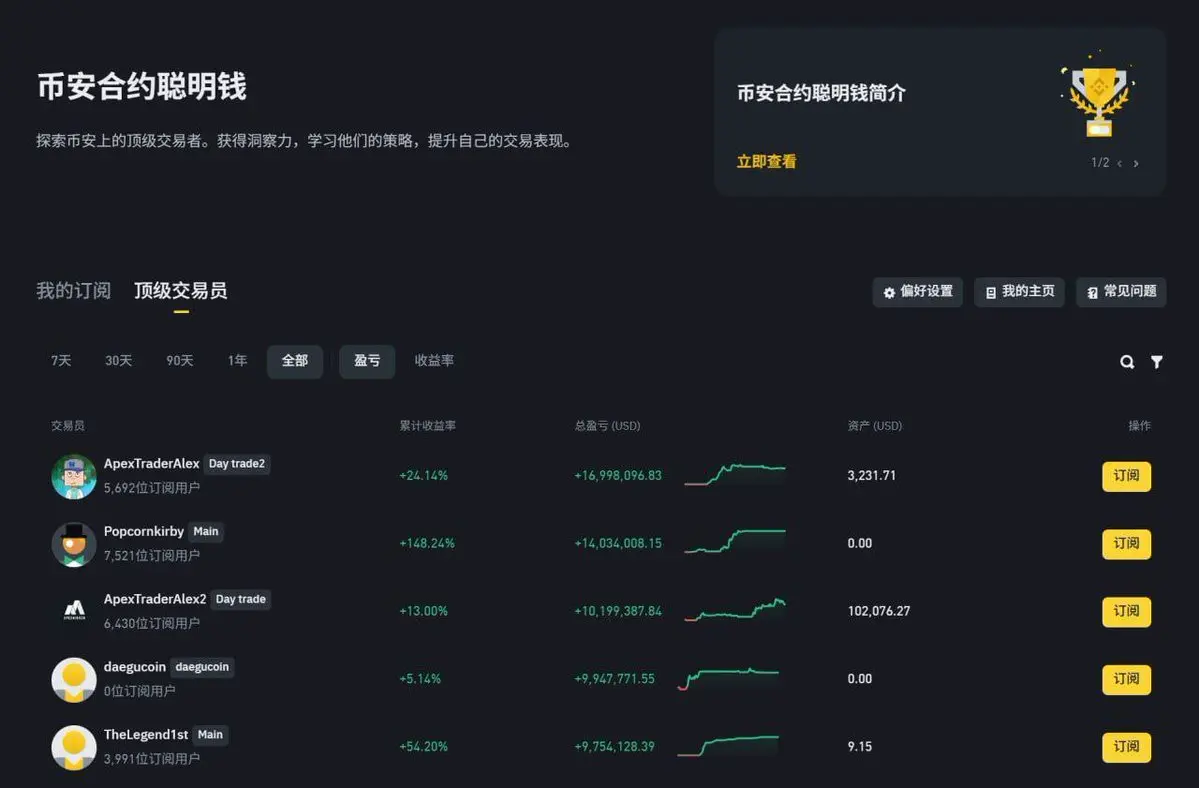
Task: Select 1年 time range
Action: click(237, 360)
